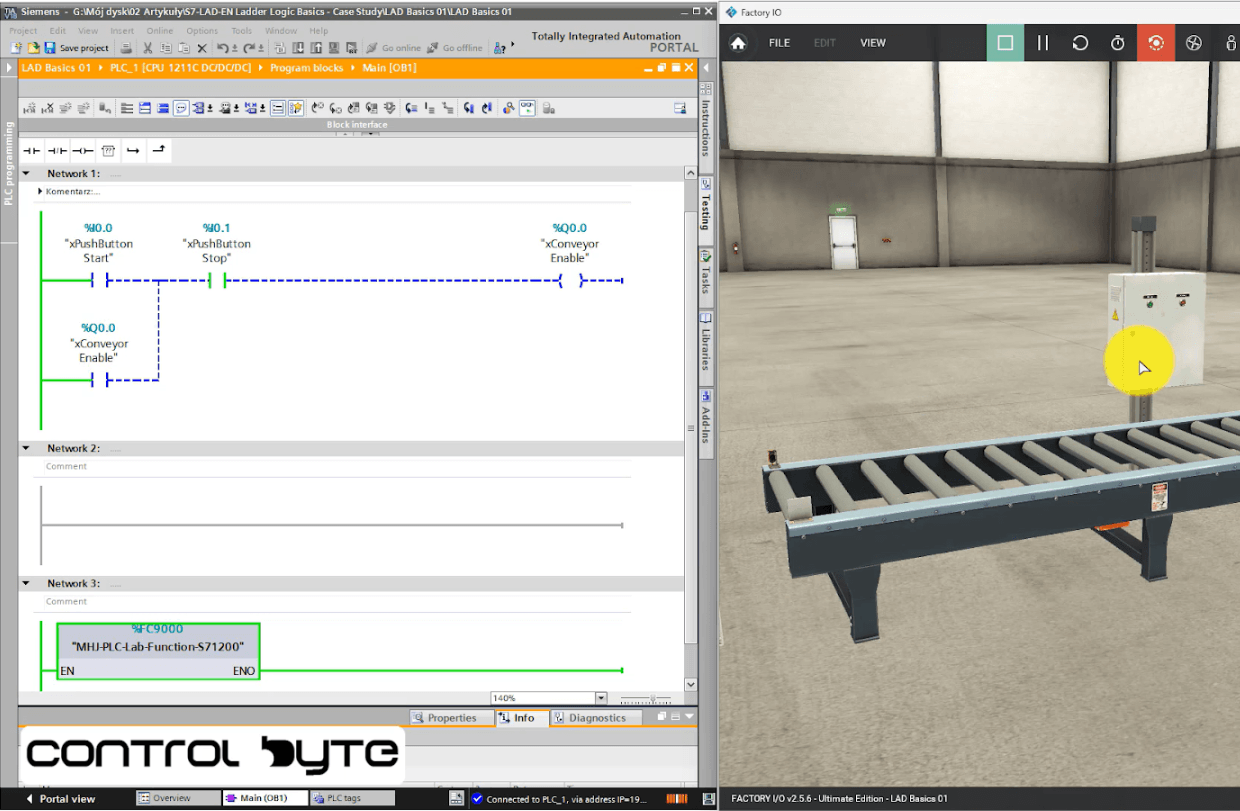Click the Factory IO home icon

(x=738, y=43)
